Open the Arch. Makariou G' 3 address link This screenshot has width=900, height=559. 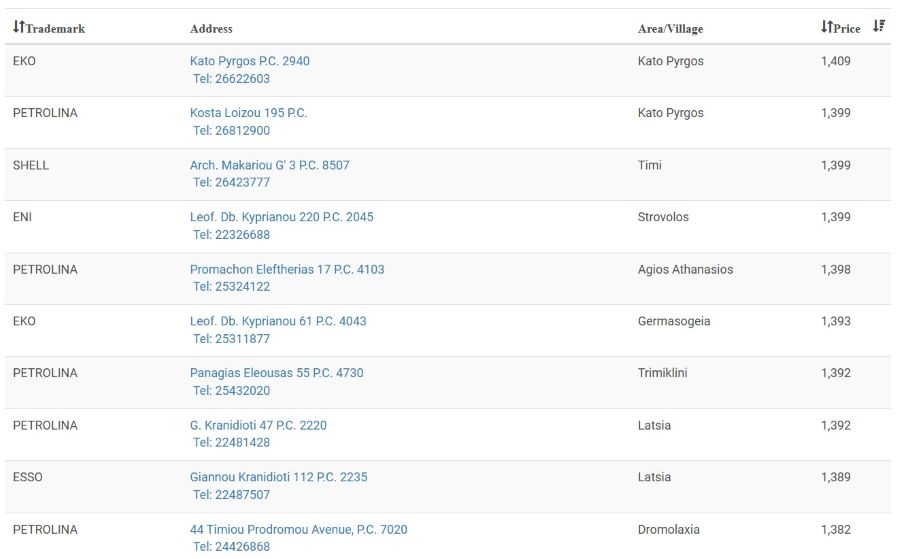[x=269, y=165]
